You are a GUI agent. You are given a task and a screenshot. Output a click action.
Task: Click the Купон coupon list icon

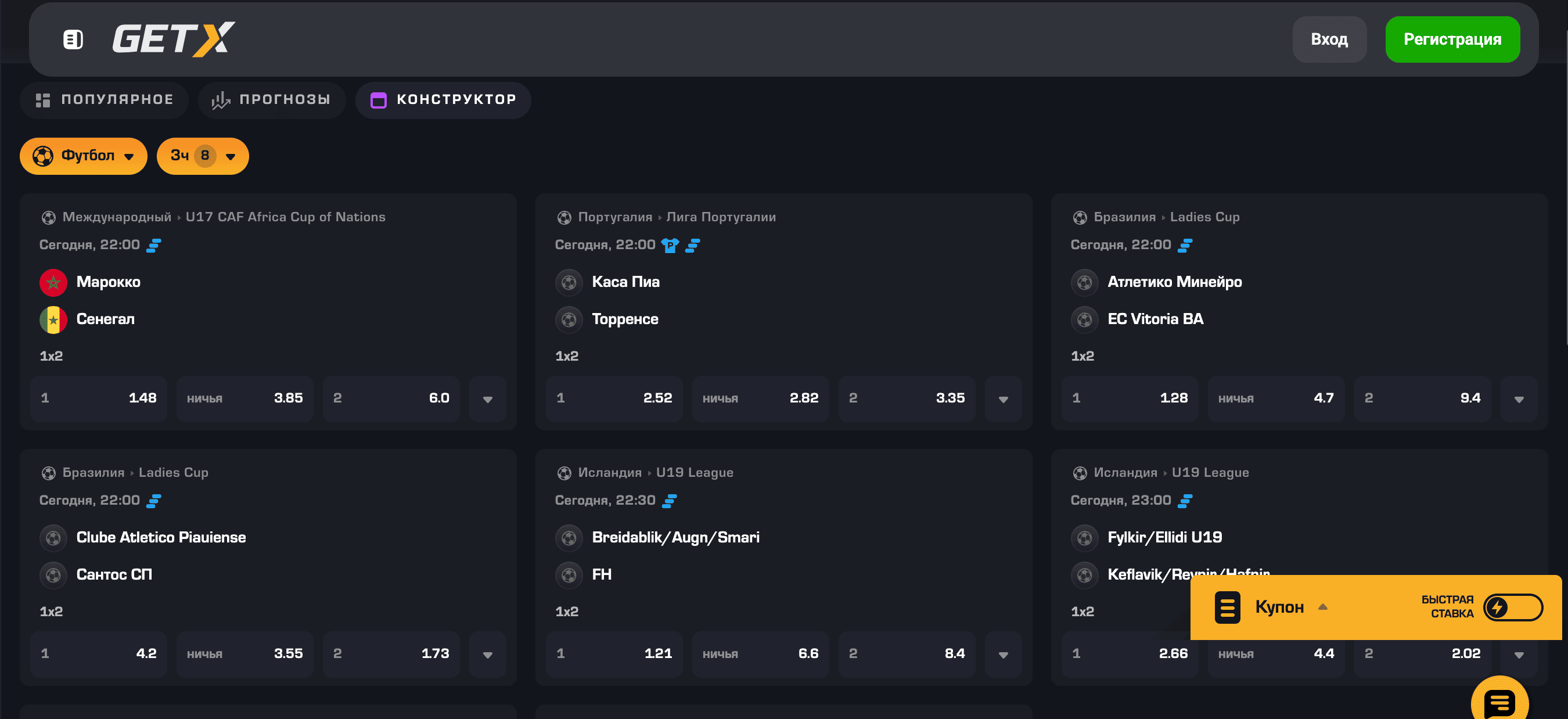(1227, 607)
